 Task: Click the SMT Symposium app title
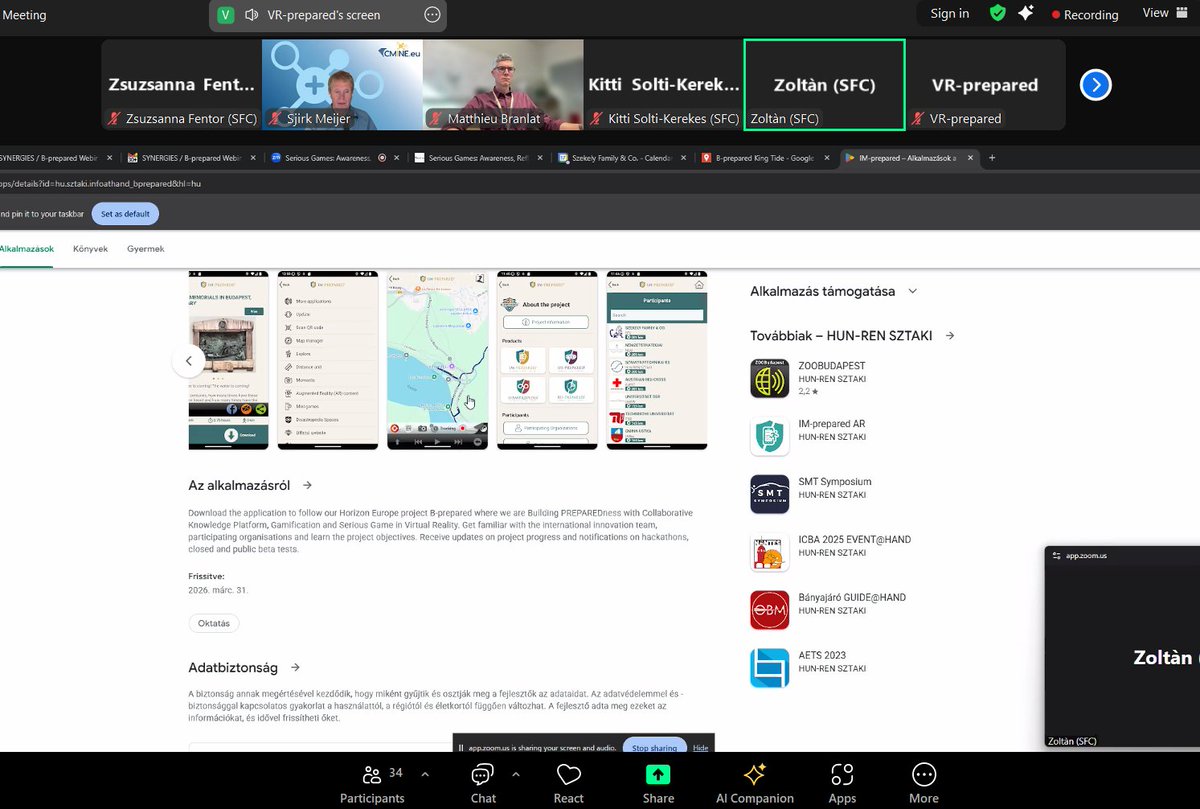[835, 482]
